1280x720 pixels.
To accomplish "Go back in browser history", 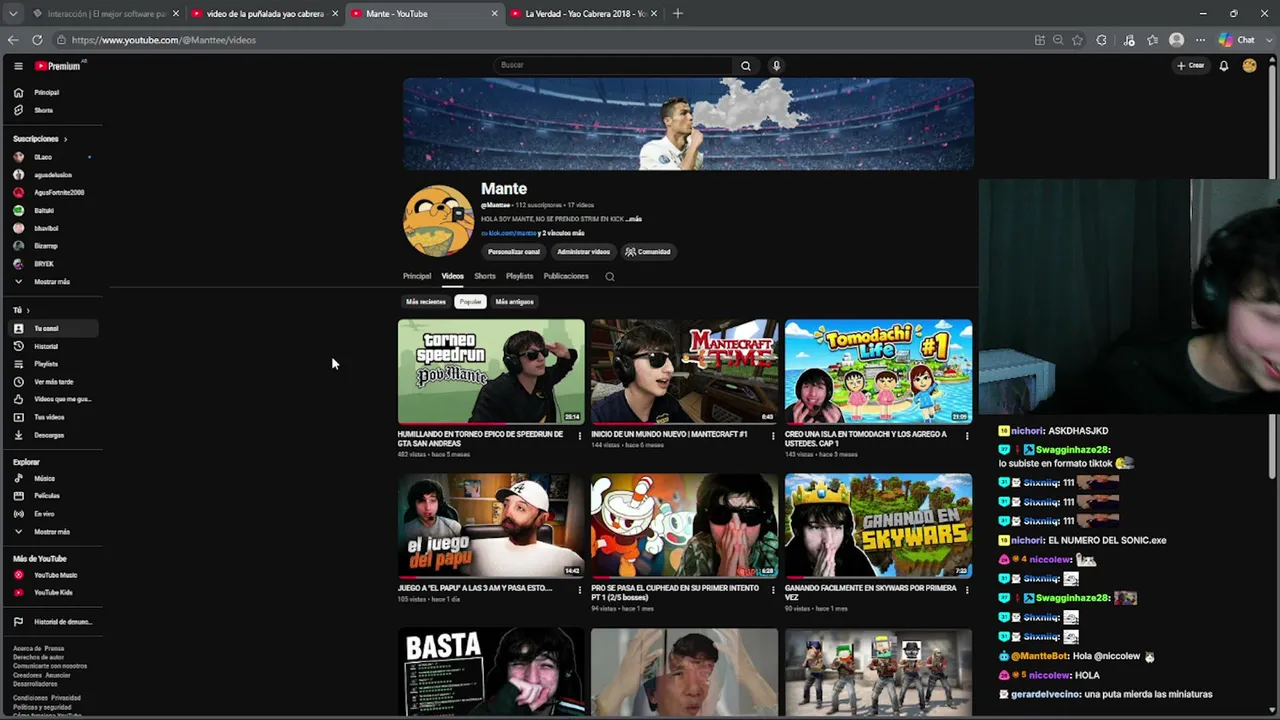I will pyautogui.click(x=13, y=40).
